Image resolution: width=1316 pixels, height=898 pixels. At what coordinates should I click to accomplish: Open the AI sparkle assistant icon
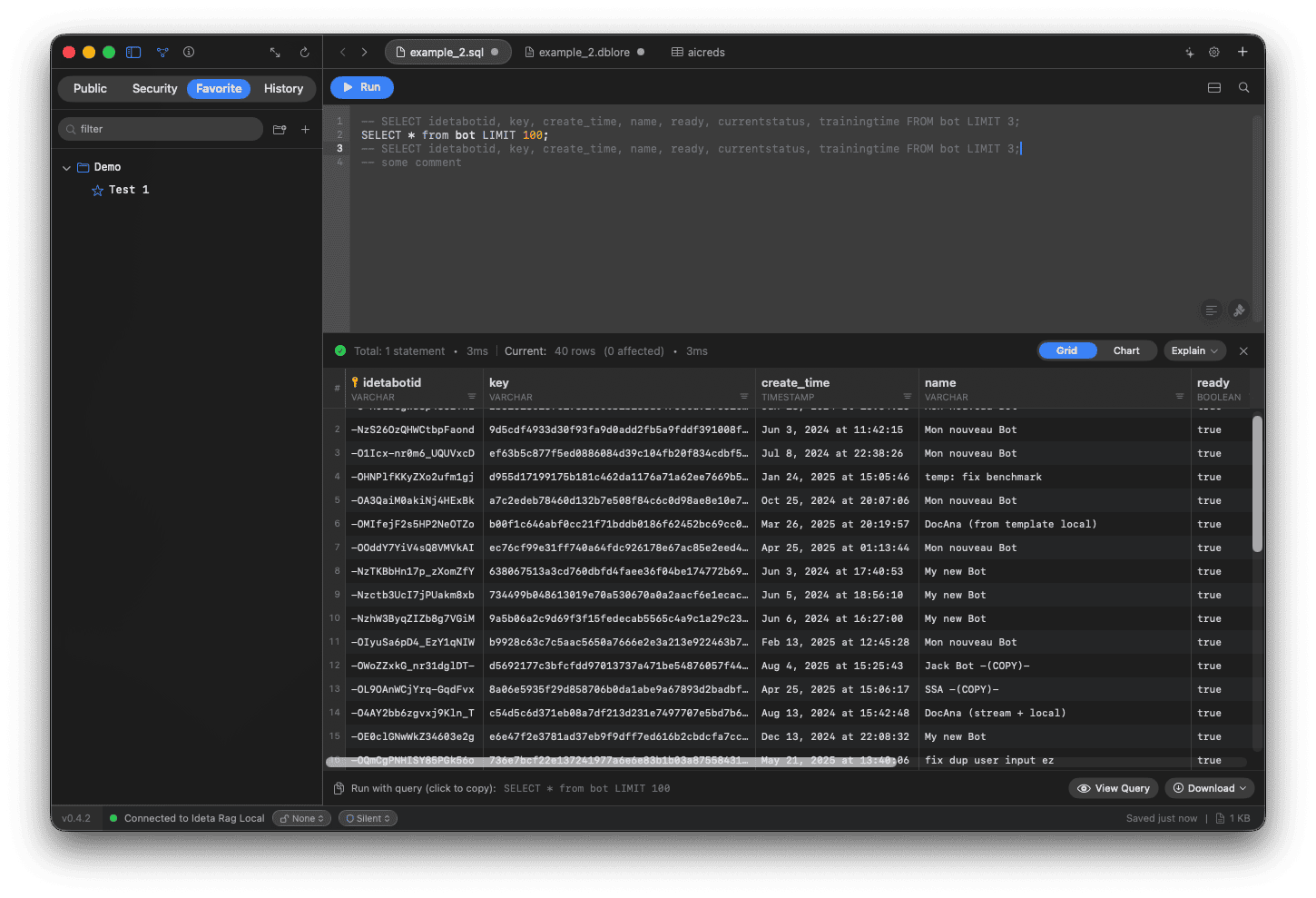(1189, 53)
